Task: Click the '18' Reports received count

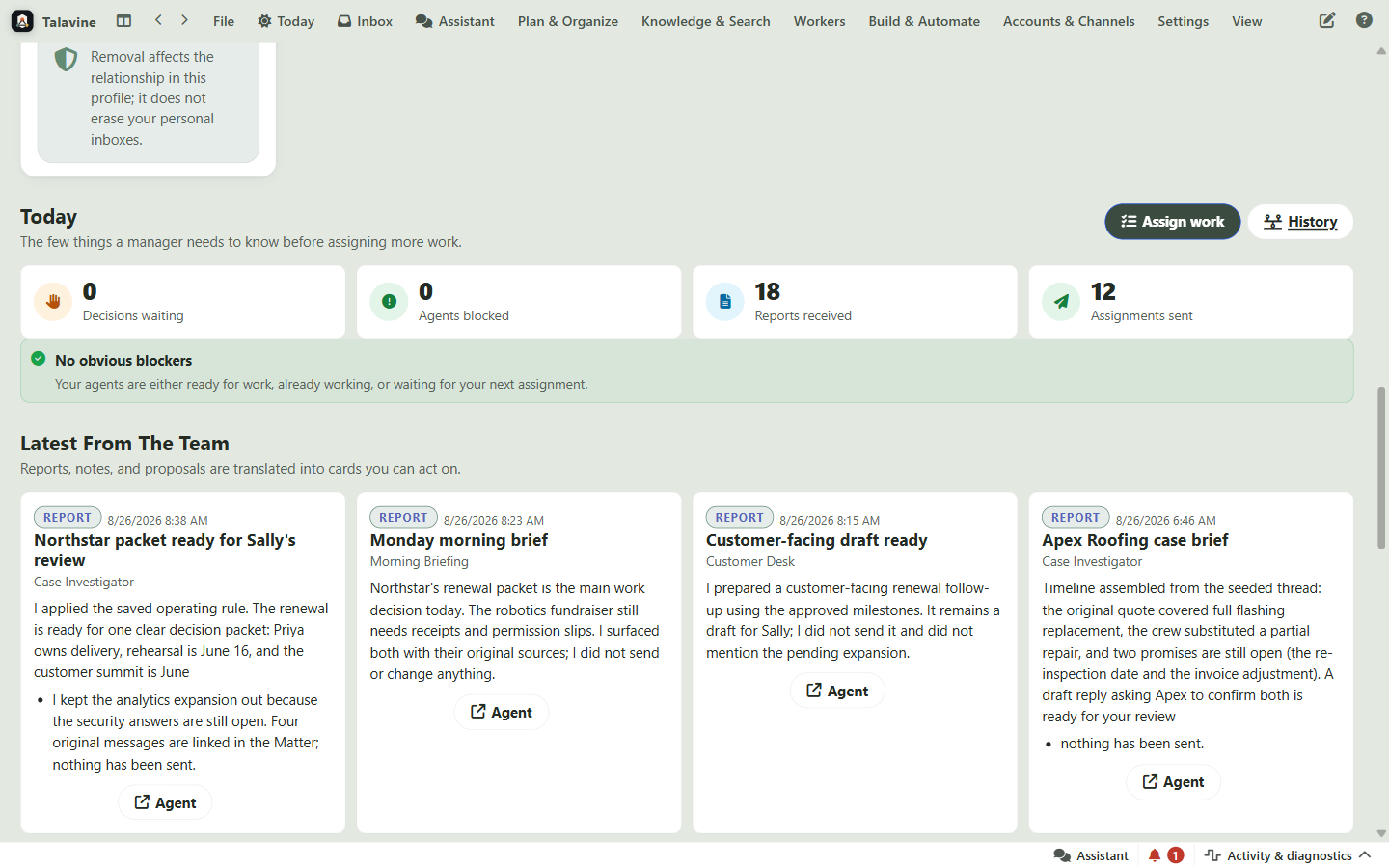Action: (x=768, y=291)
